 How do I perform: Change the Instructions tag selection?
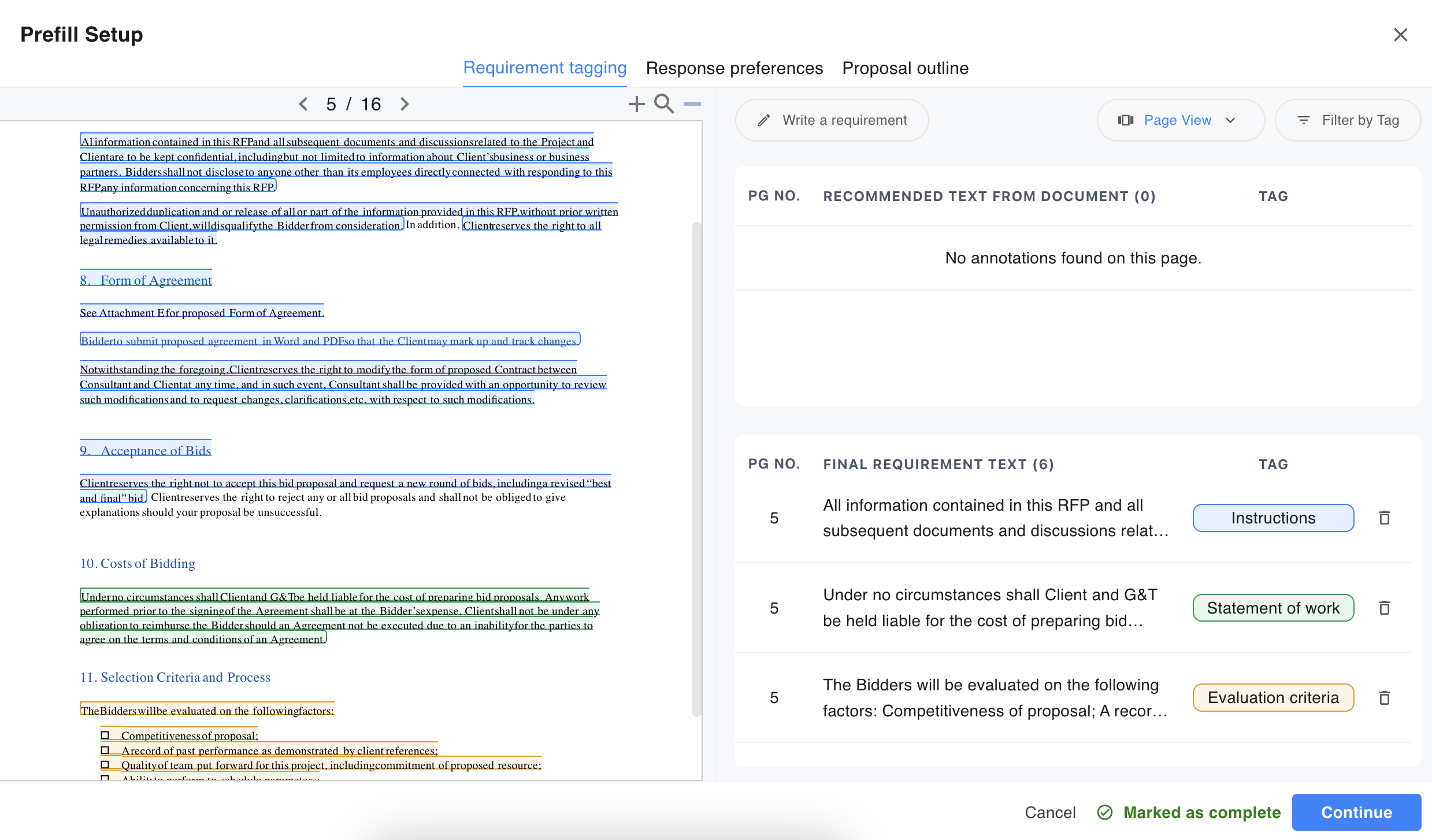[1273, 518]
